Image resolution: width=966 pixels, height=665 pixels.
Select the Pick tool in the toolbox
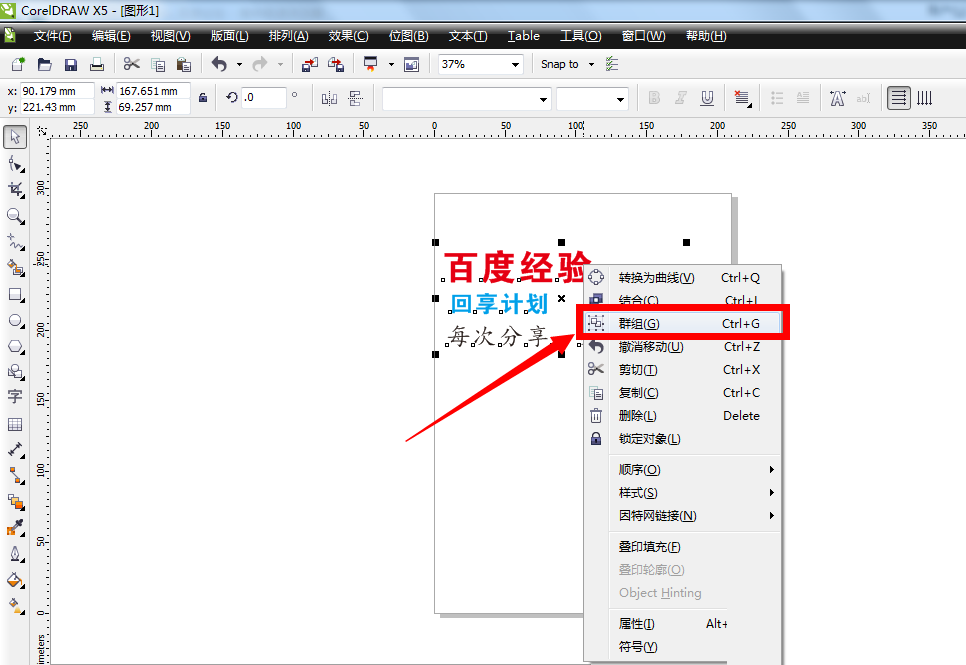(x=15, y=137)
